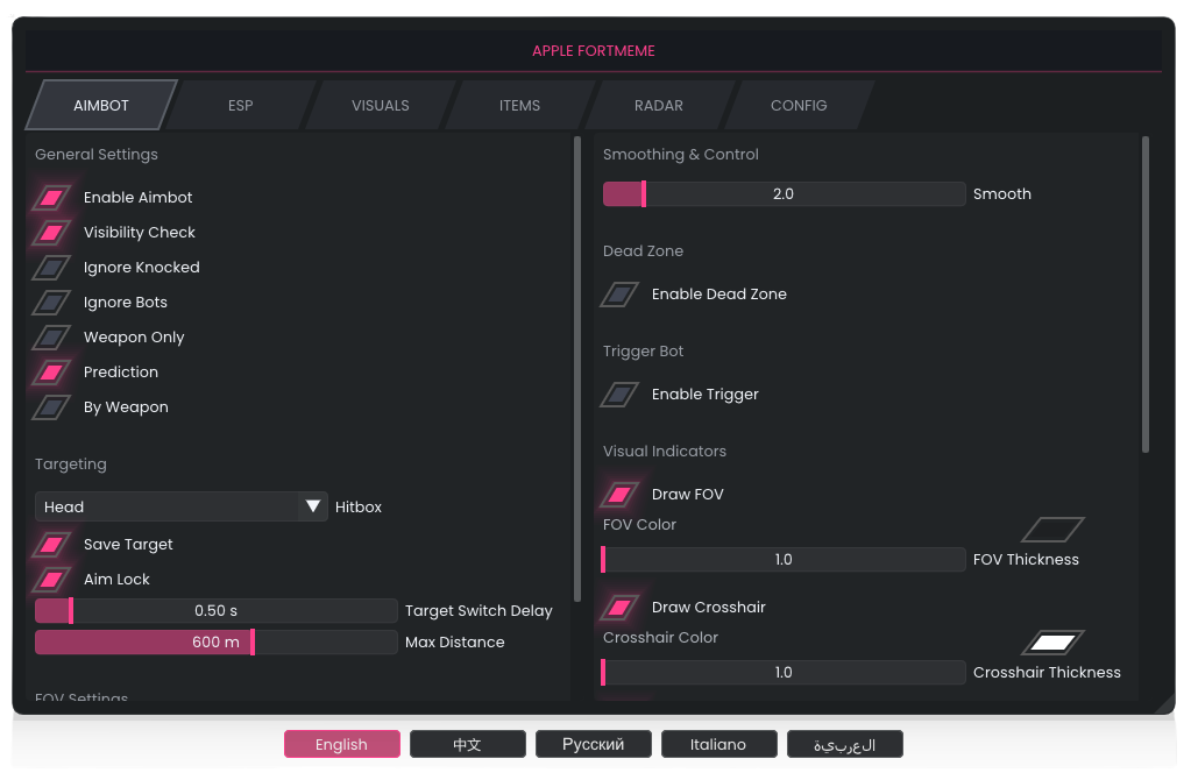Open the VISUALS tab
Image resolution: width=1201 pixels, height=778 pixels.
(x=380, y=105)
